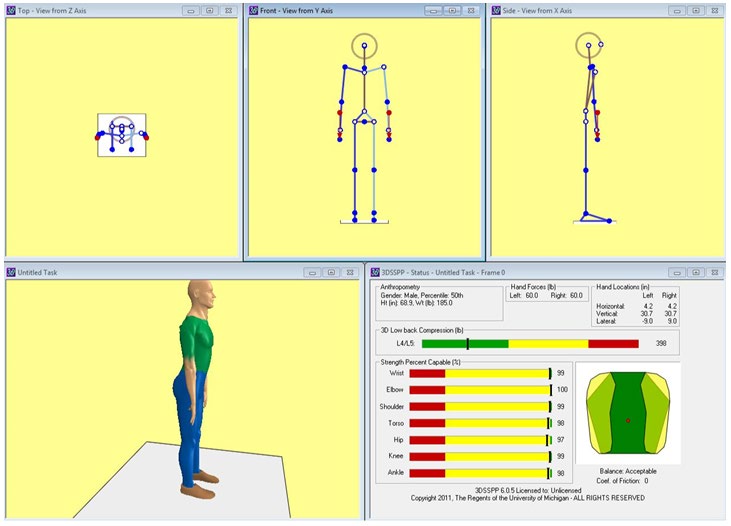Maximize the Top - View from Z Axis window
This screenshot has width=731, height=526.
[x=210, y=10]
